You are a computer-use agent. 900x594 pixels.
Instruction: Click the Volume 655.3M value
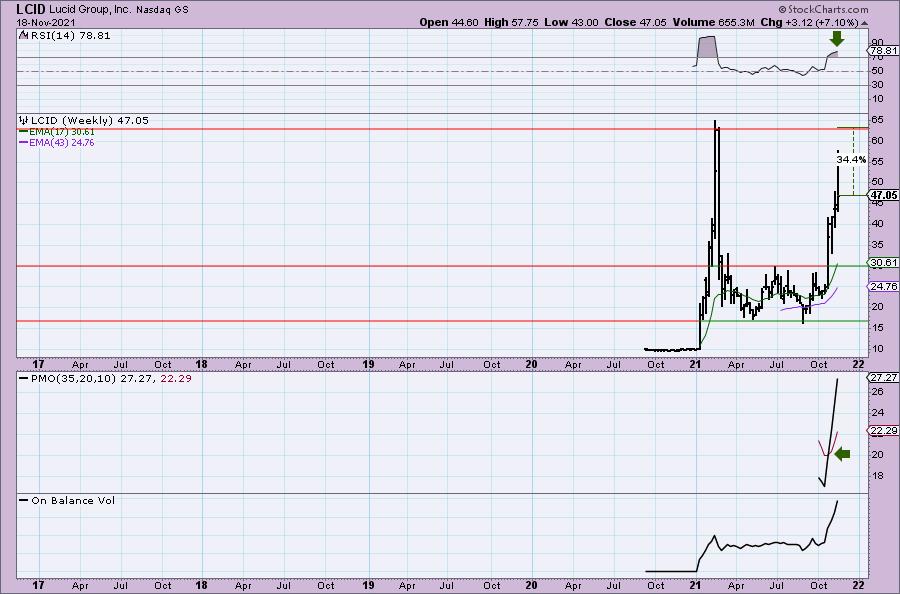[x=713, y=22]
